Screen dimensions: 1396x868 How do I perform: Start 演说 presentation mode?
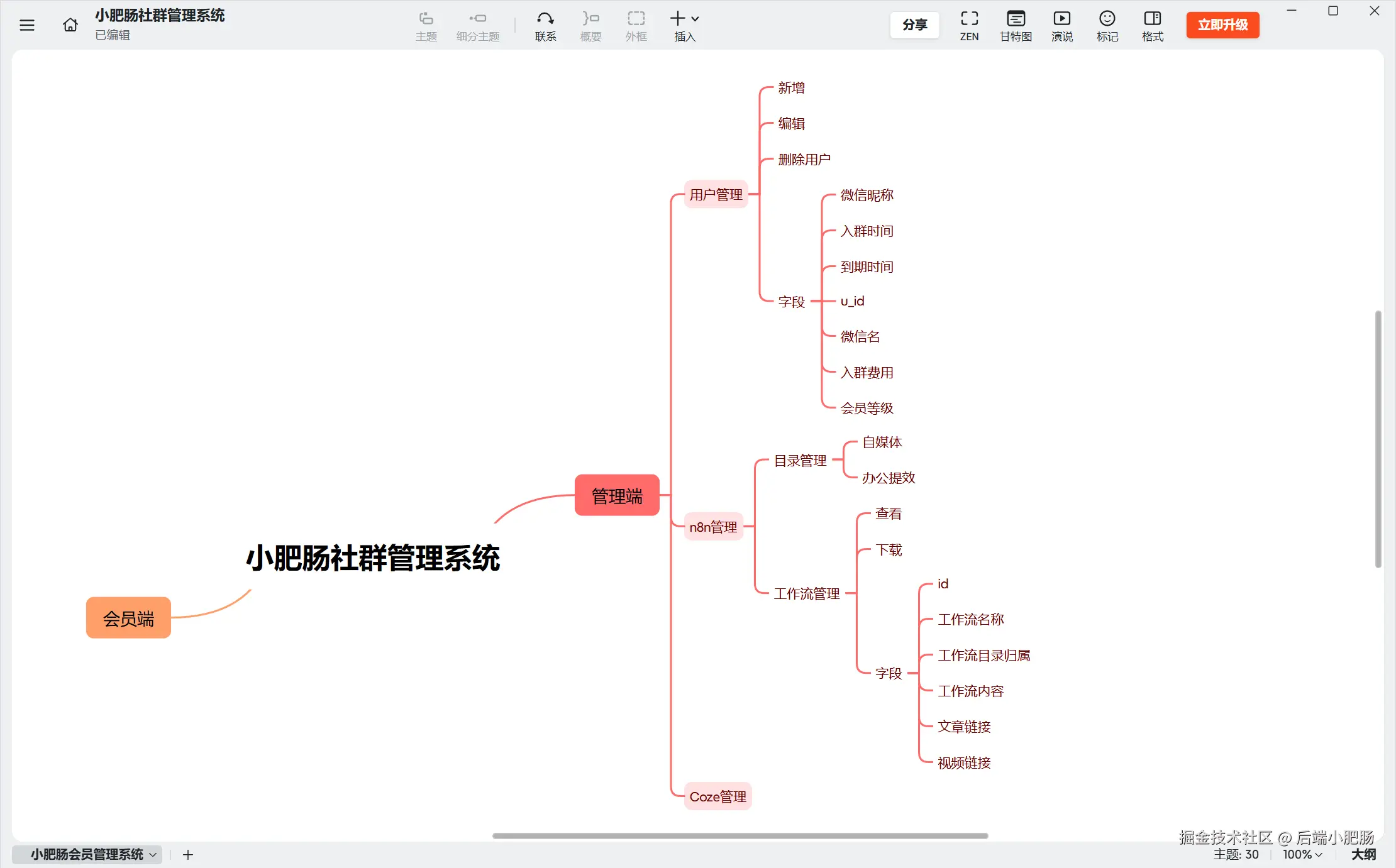tap(1062, 26)
